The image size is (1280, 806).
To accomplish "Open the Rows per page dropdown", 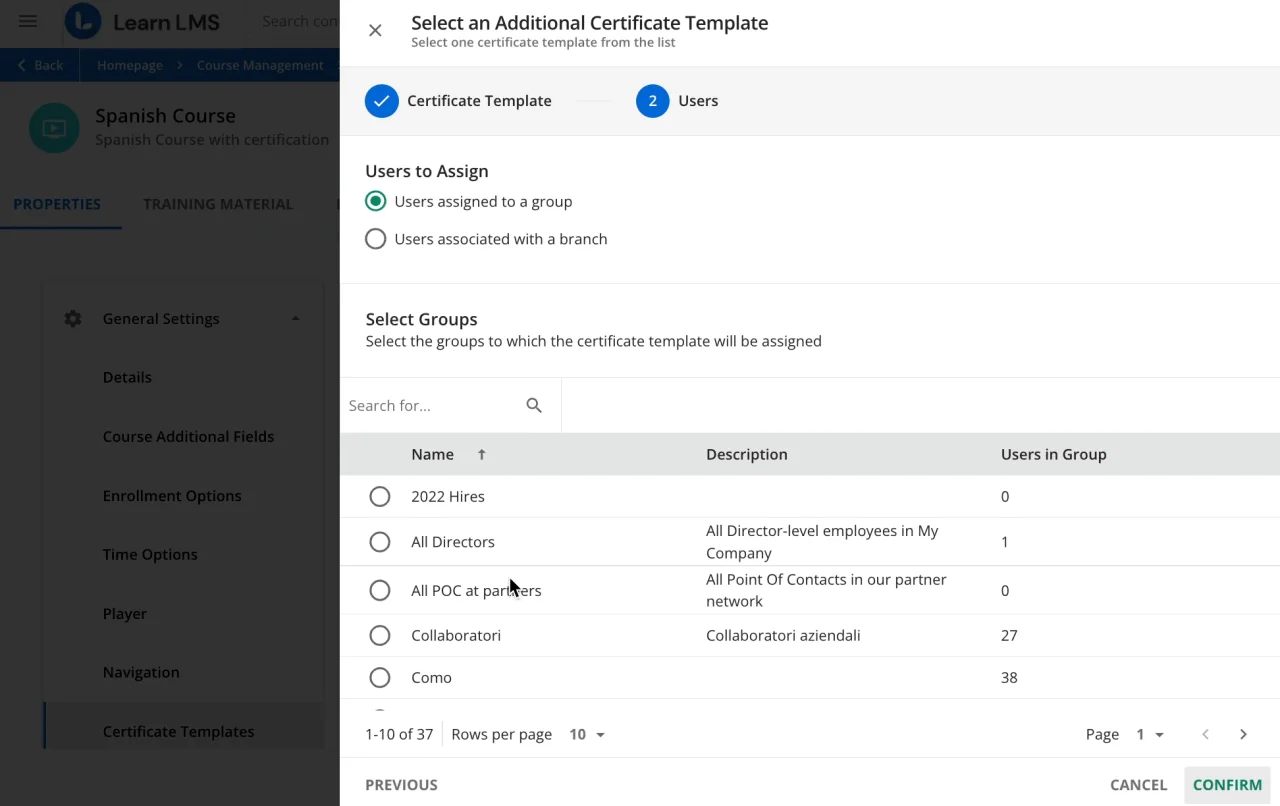I will pyautogui.click(x=587, y=734).
